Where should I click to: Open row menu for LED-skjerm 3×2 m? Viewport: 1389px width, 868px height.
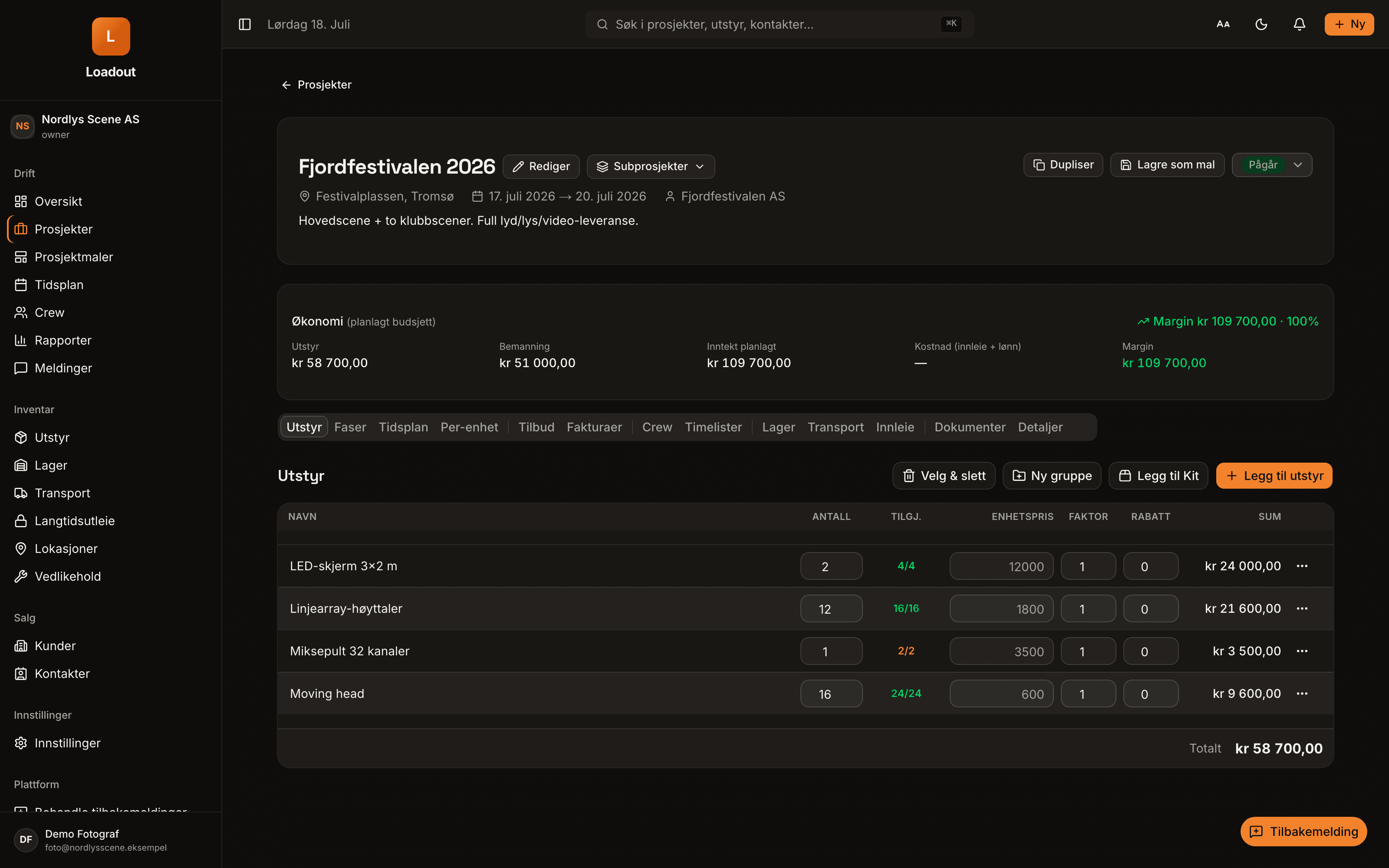[1302, 566]
